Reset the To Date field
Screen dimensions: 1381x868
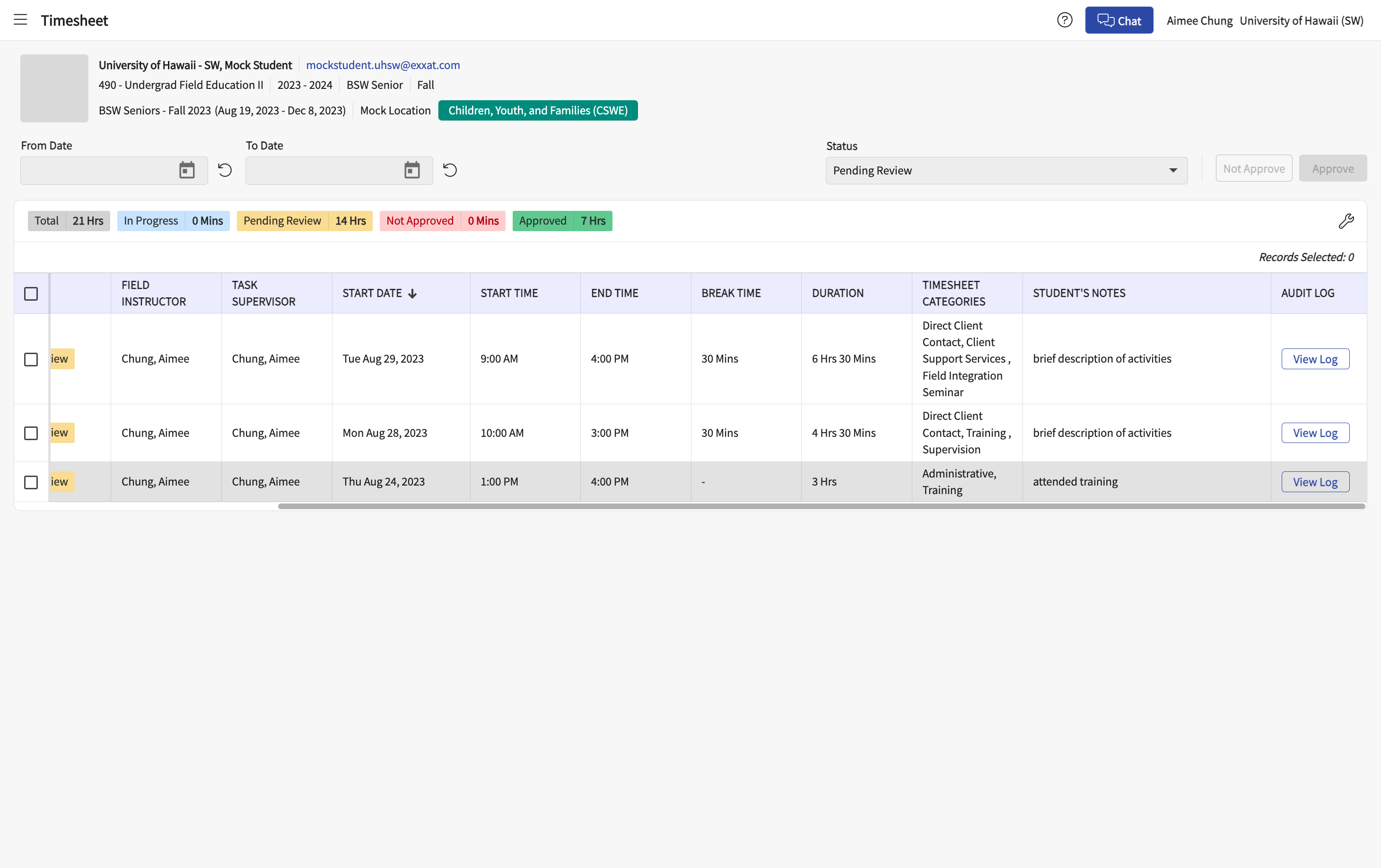click(x=450, y=170)
